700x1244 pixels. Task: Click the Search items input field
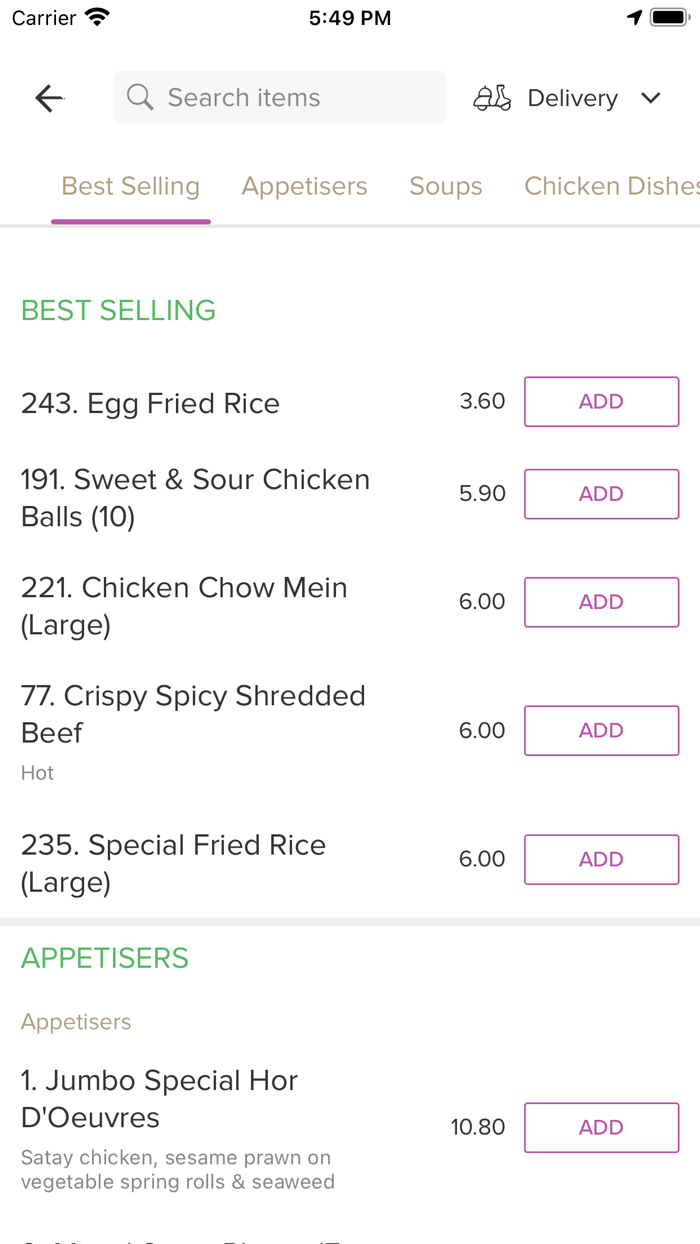click(x=279, y=97)
